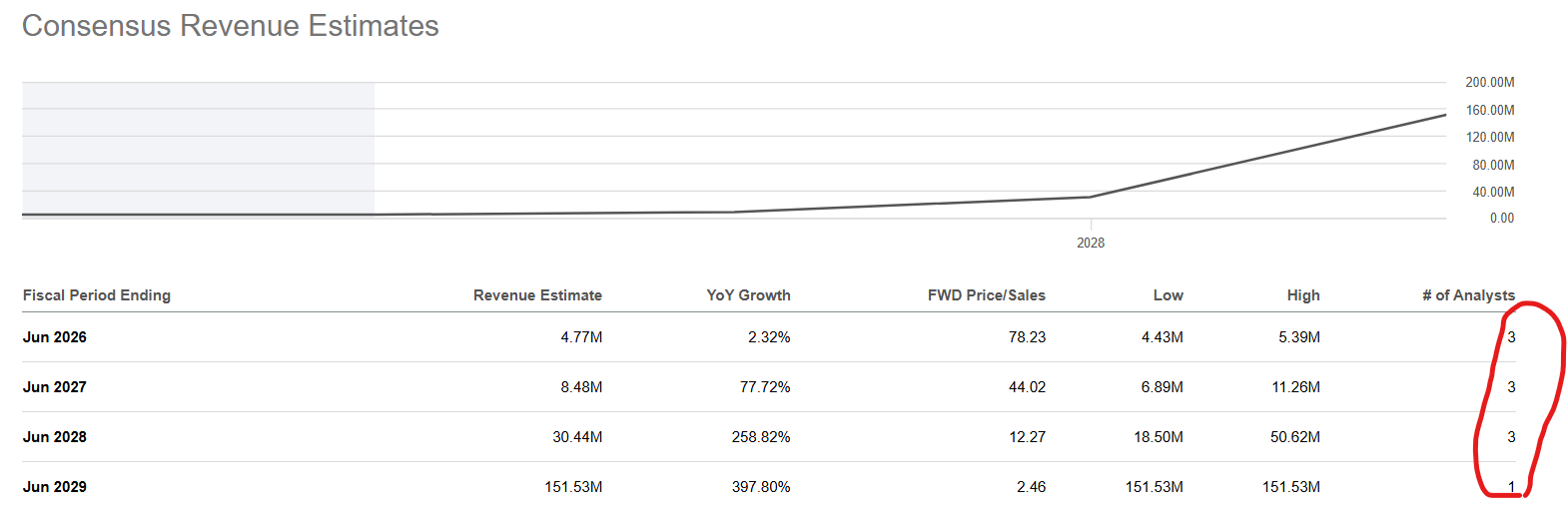Click the # of Analysts column header

tap(1469, 295)
